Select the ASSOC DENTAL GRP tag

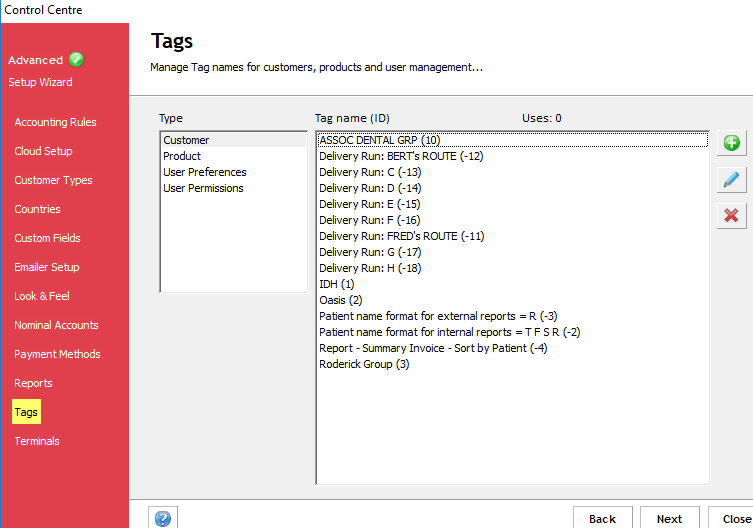pos(379,140)
